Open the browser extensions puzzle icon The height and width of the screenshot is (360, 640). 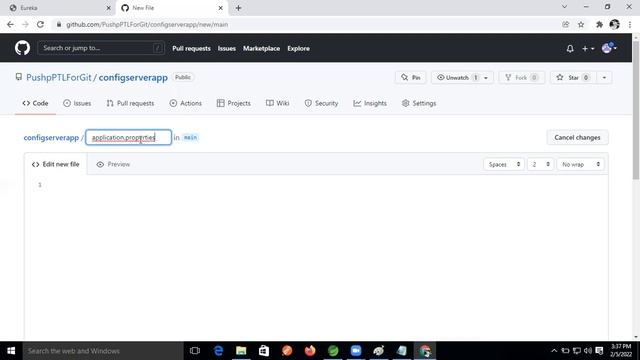coord(599,24)
